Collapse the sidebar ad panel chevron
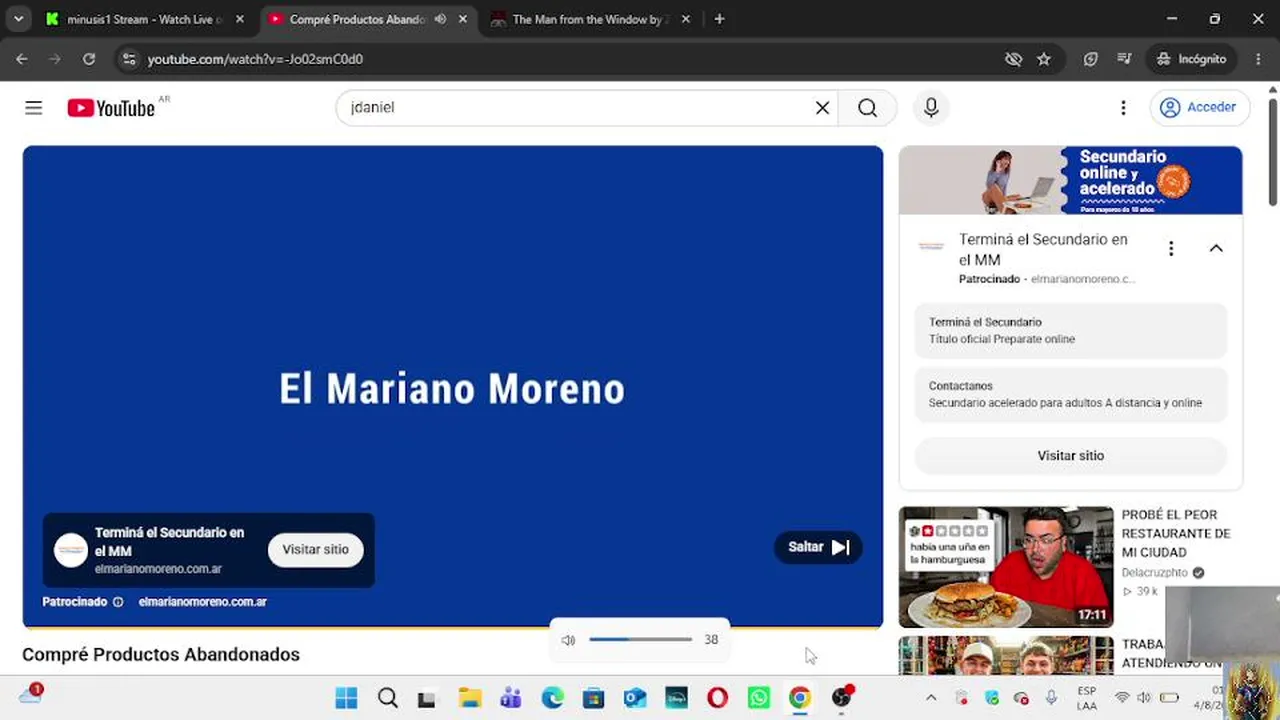Screen dimensions: 1280x720 pyautogui.click(x=1216, y=249)
